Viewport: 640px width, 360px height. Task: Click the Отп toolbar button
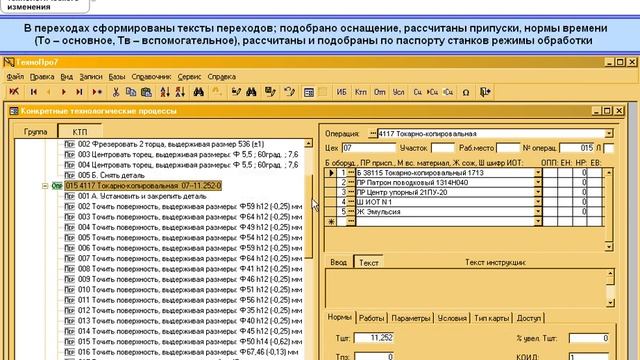(x=380, y=92)
